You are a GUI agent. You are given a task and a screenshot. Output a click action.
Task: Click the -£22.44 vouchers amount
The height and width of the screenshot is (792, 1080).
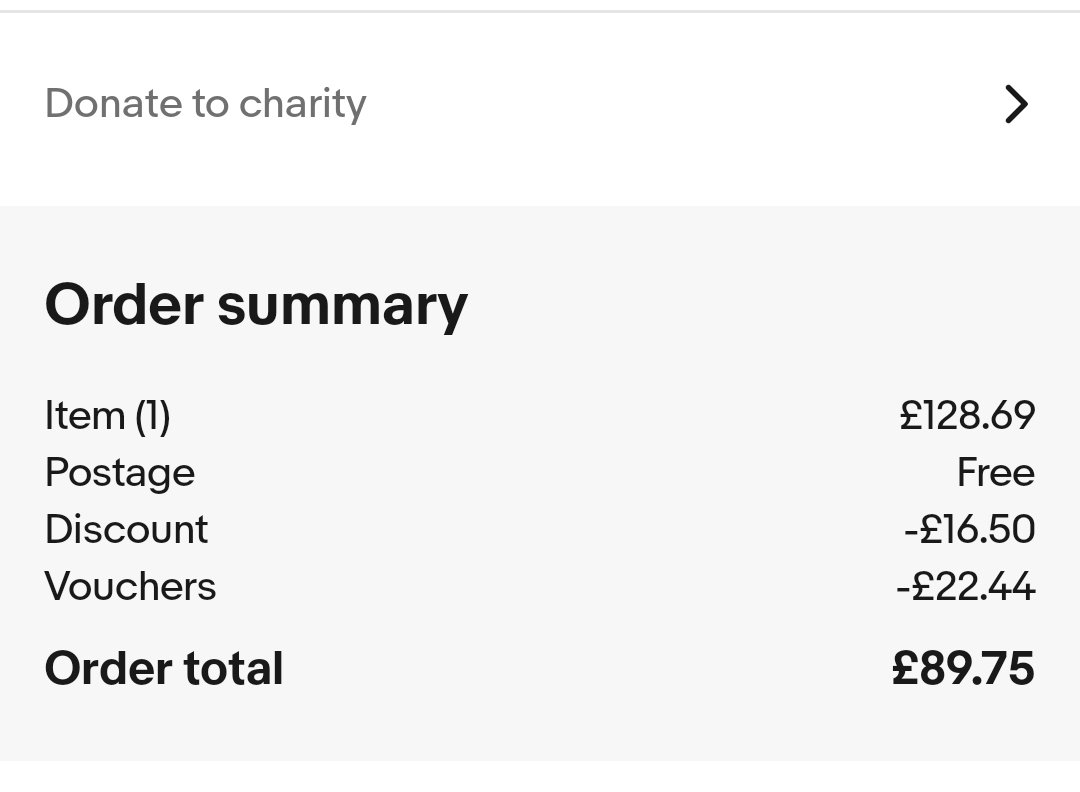(965, 586)
